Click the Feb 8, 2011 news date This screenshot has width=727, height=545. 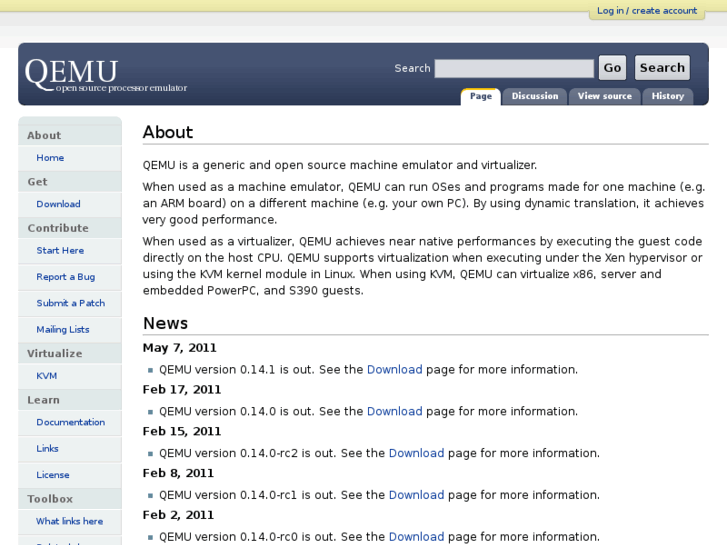(178, 473)
